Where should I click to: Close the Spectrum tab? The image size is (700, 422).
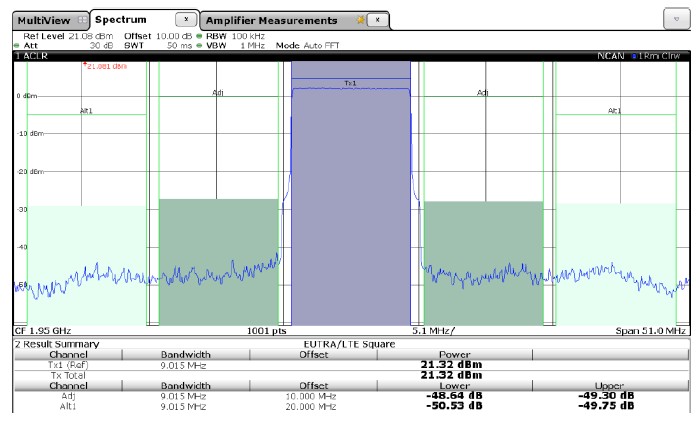click(x=184, y=20)
